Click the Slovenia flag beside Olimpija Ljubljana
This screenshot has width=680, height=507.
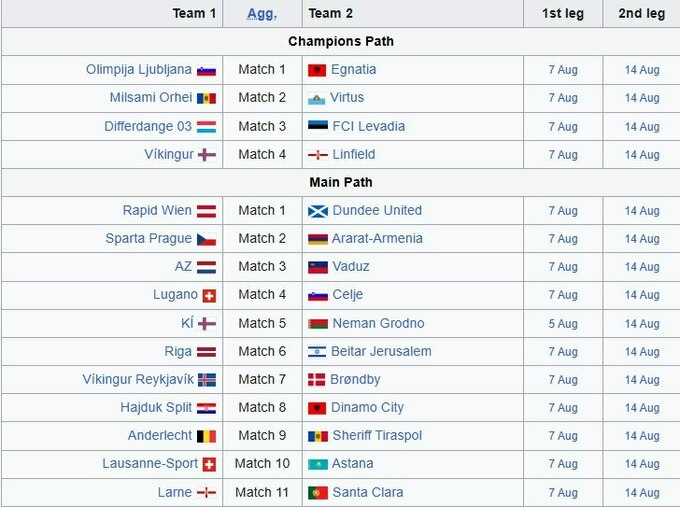(207, 70)
